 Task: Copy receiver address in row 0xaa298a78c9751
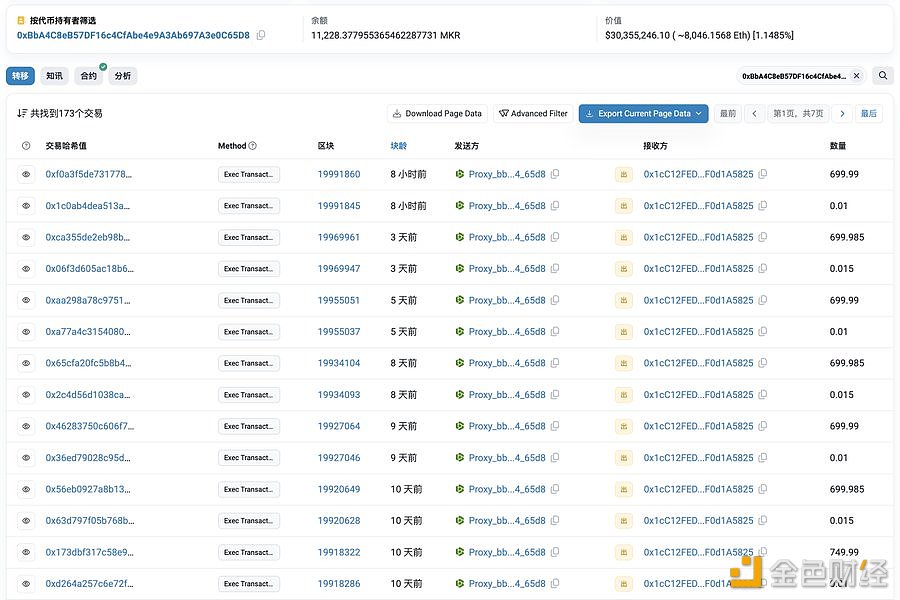(763, 300)
